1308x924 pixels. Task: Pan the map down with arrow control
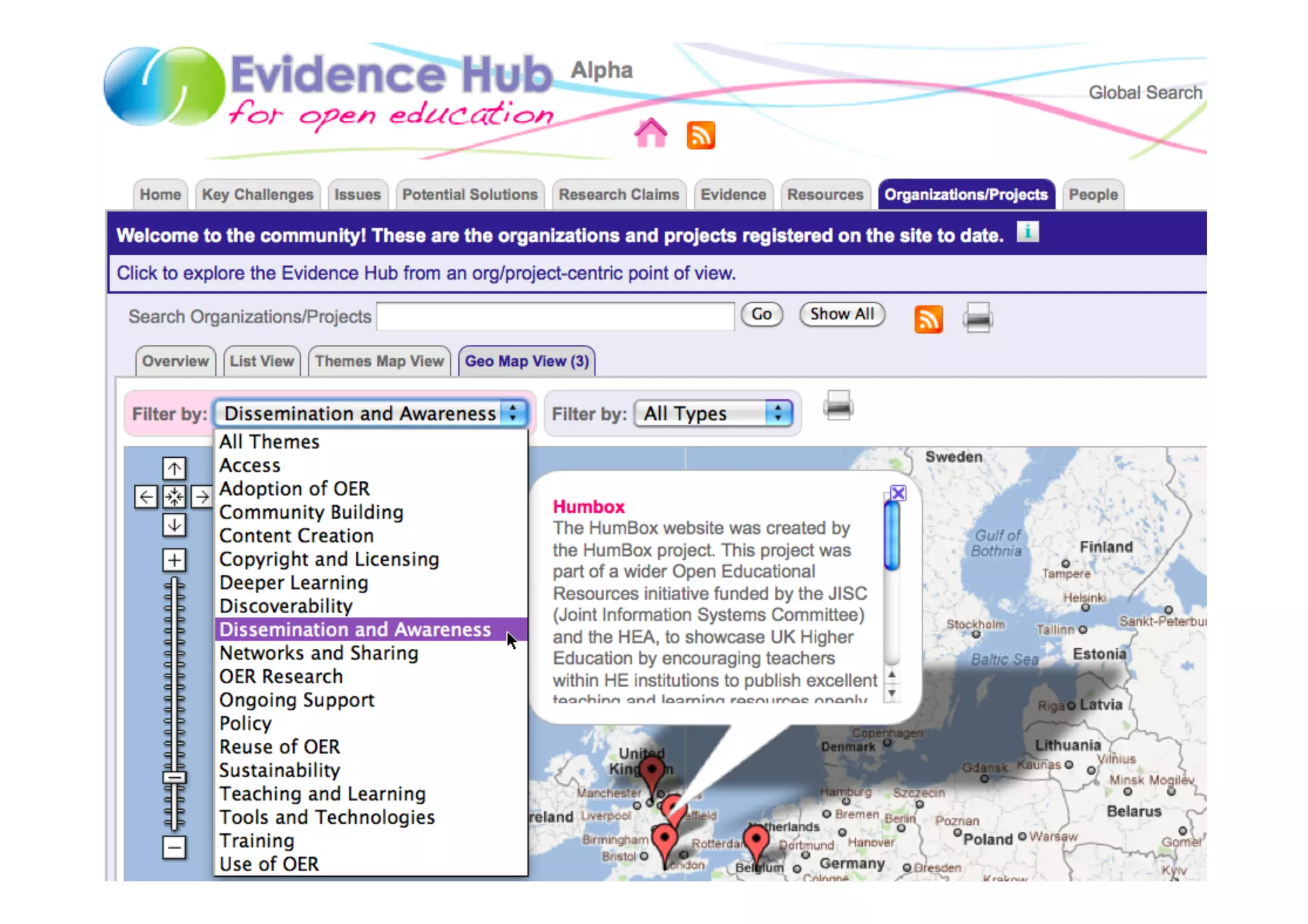[174, 525]
